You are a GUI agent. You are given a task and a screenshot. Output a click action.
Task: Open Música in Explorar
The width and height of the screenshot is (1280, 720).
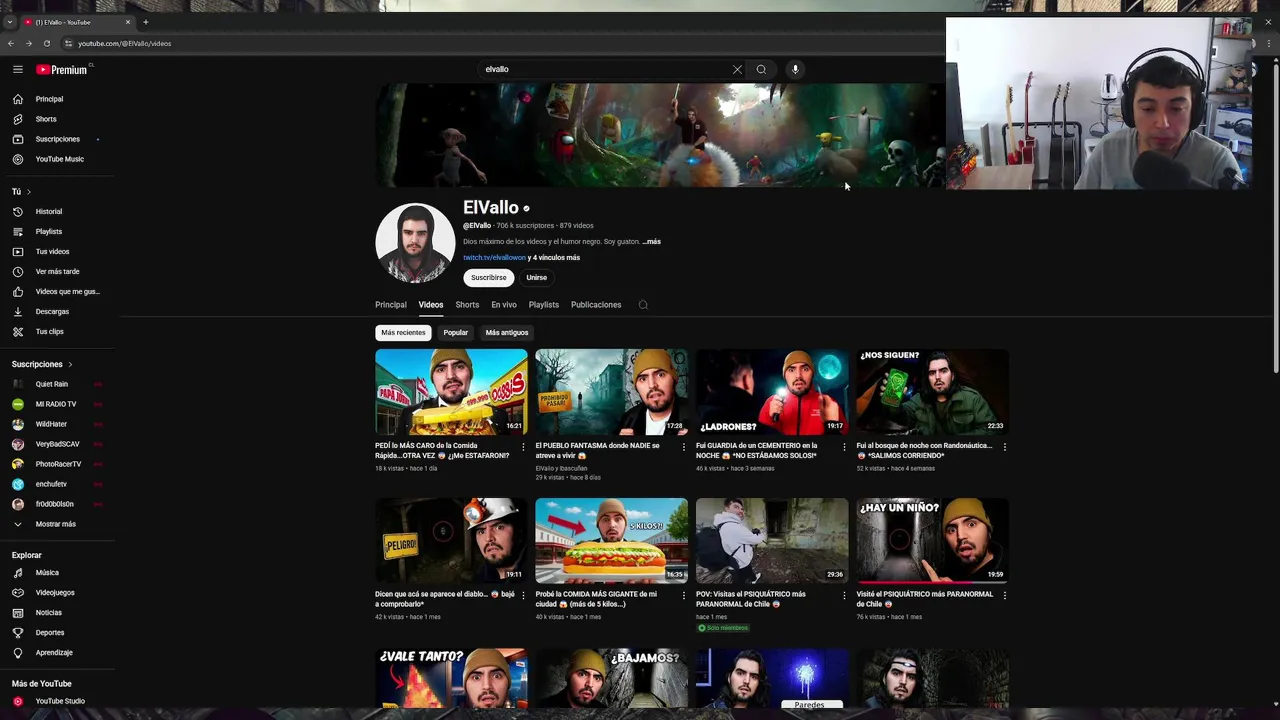[47, 573]
